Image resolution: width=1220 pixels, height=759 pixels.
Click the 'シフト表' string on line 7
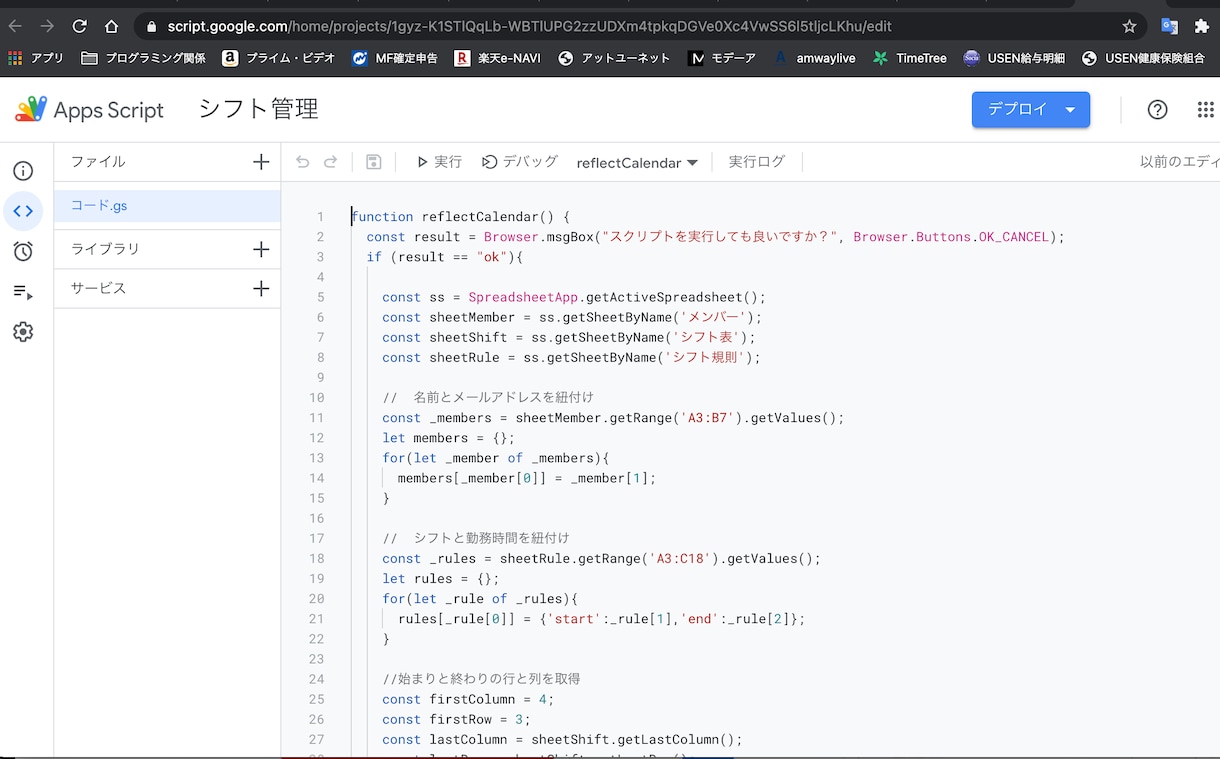coord(706,337)
